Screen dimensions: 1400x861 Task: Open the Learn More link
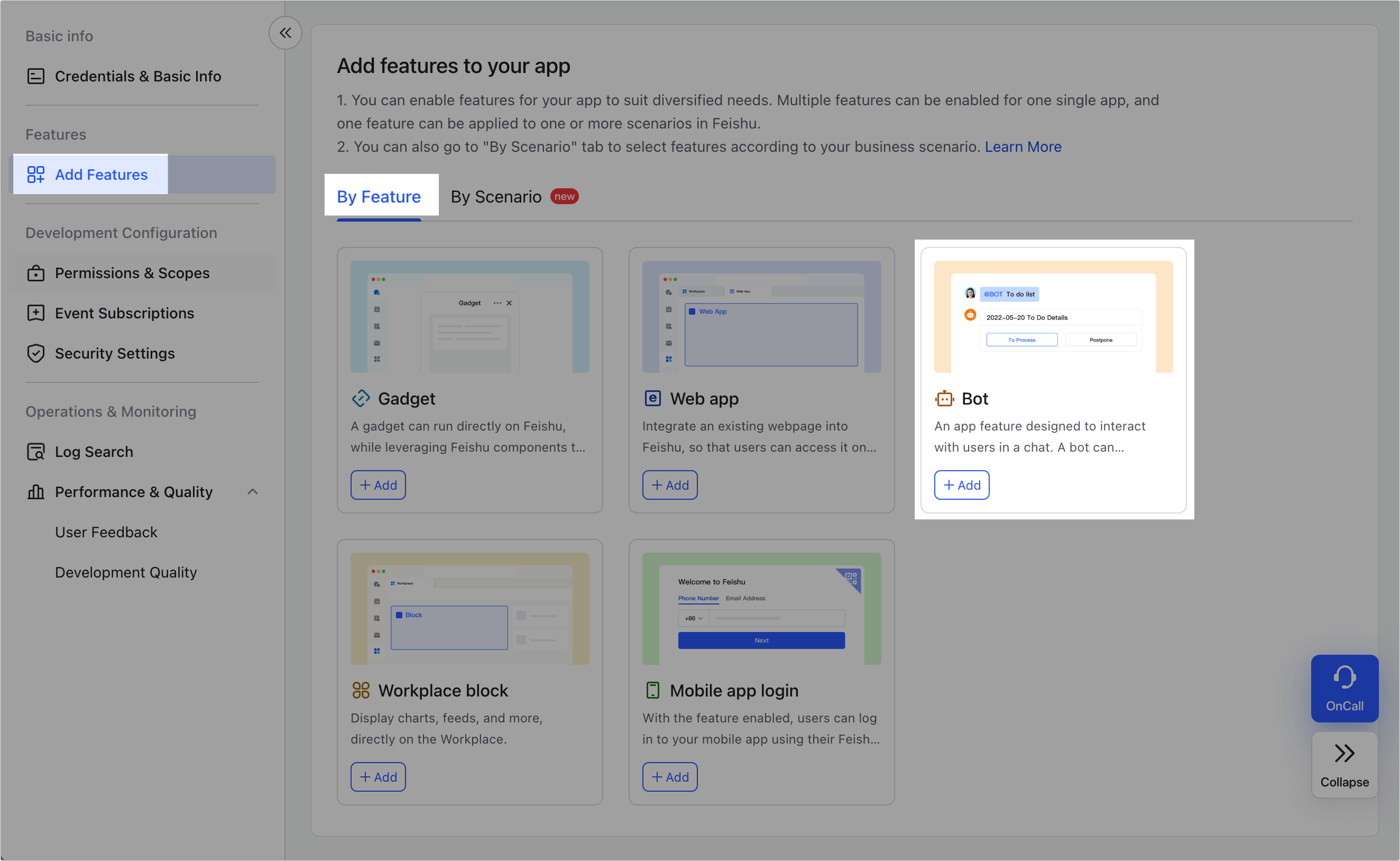[1023, 147]
